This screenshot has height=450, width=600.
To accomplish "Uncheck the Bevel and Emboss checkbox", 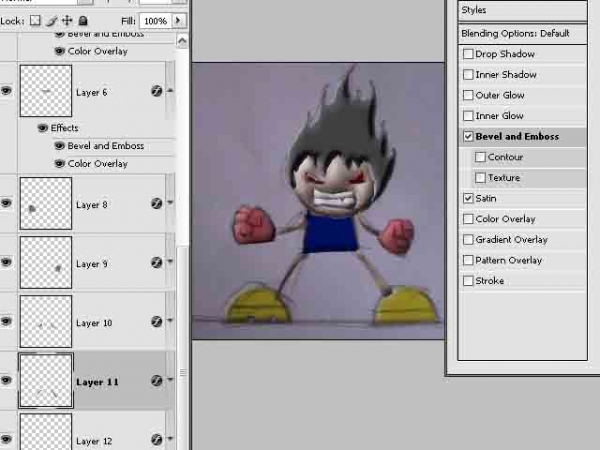I will tap(468, 136).
